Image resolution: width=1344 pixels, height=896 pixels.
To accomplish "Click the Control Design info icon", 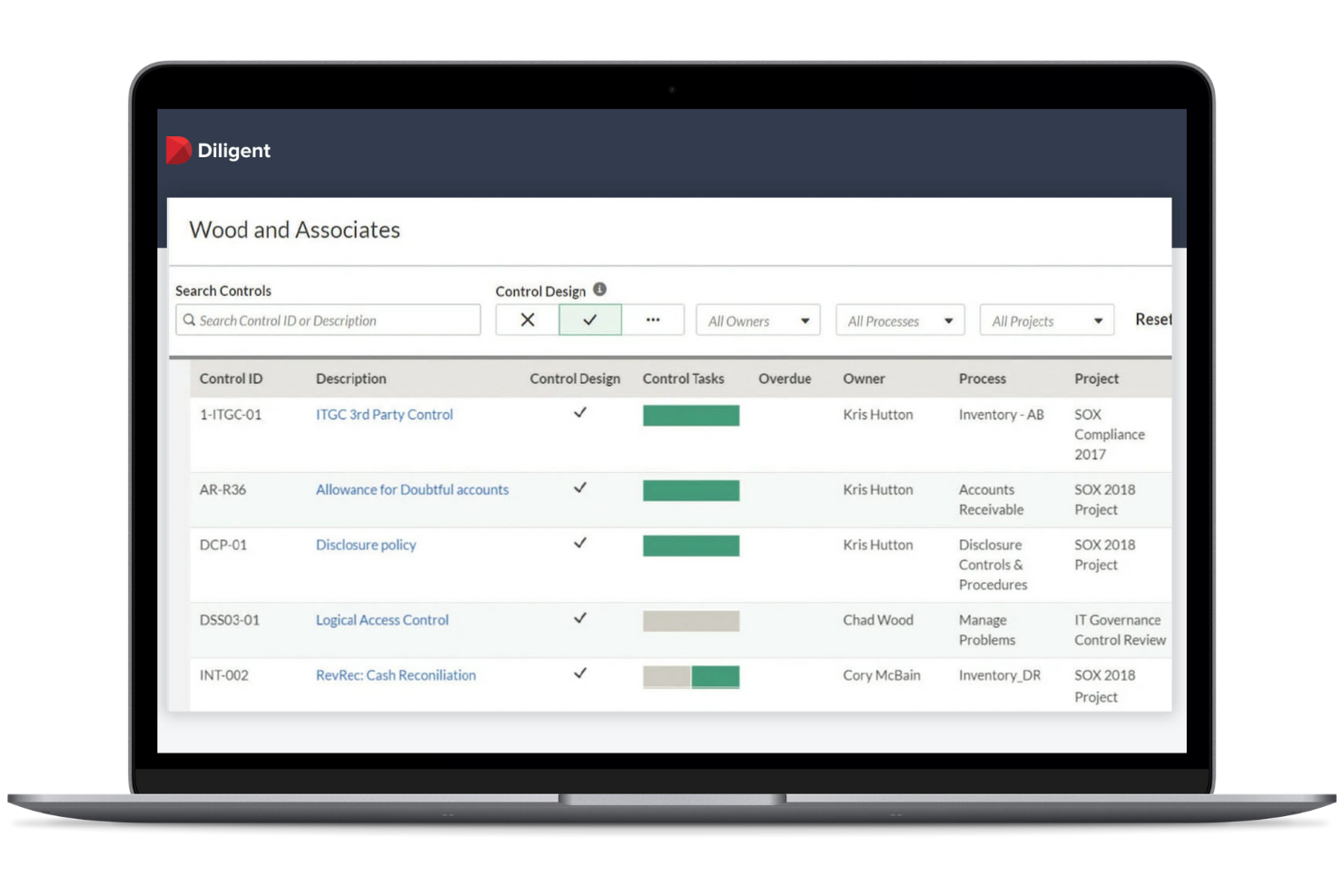I will tap(599, 289).
